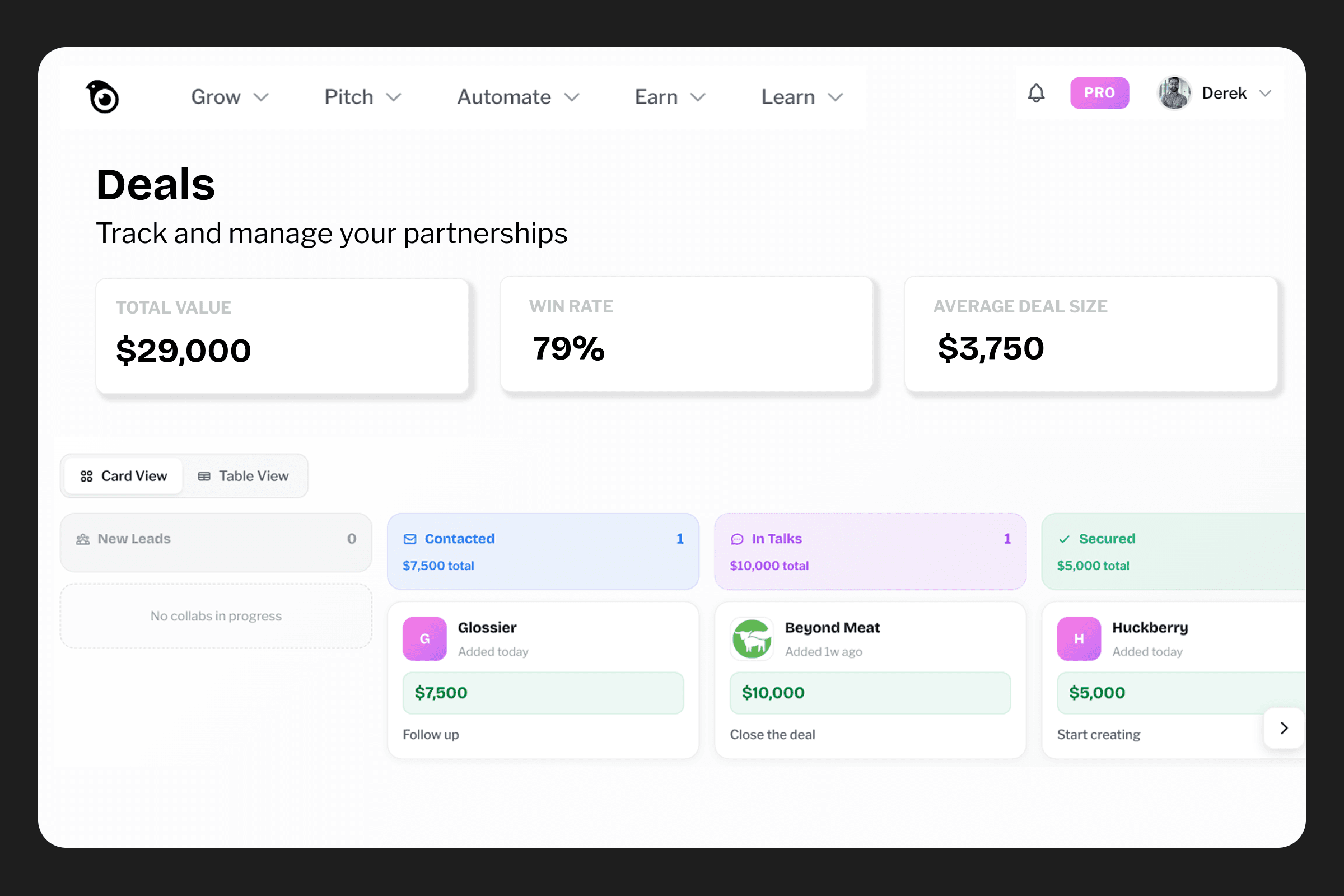Screen dimensions: 1344x896
Task: Select the Glossier brand avatar
Action: click(424, 638)
